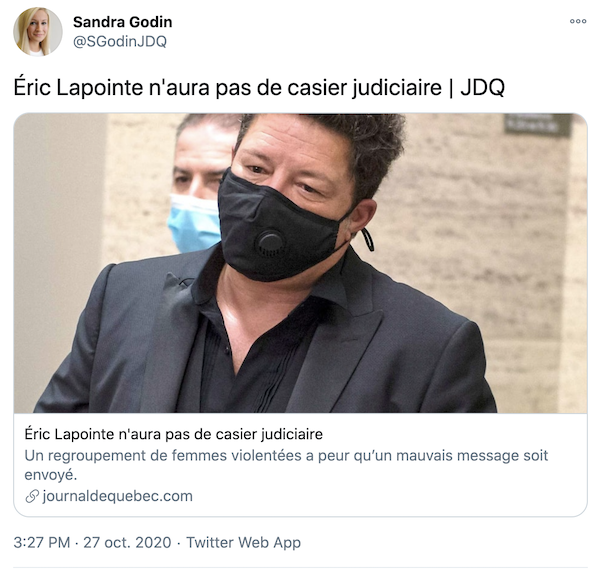Click the black face mask in the photo
The height and width of the screenshot is (570, 600).
pyautogui.click(x=281, y=226)
